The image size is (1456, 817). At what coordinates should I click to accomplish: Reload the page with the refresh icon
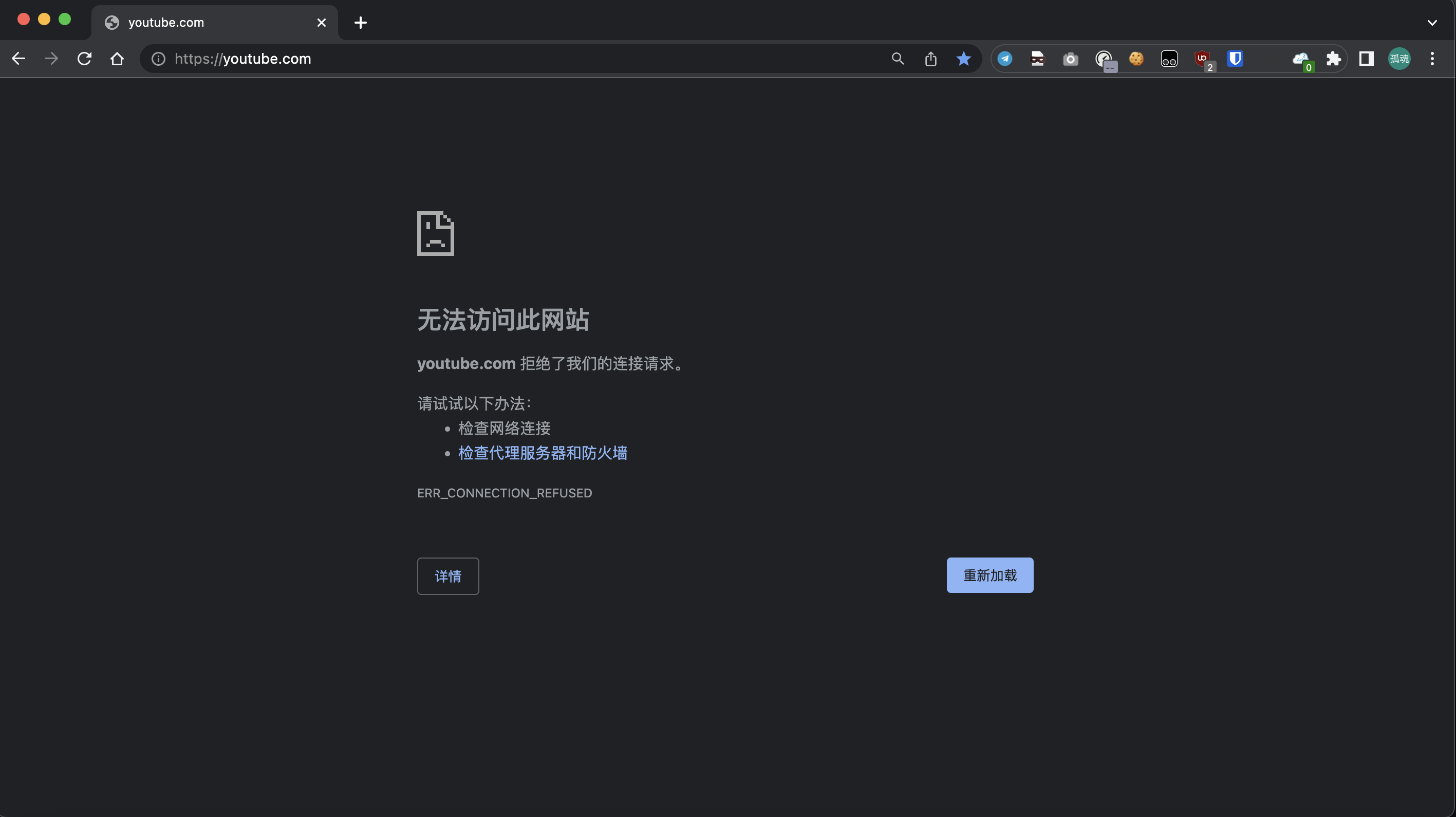(x=84, y=59)
